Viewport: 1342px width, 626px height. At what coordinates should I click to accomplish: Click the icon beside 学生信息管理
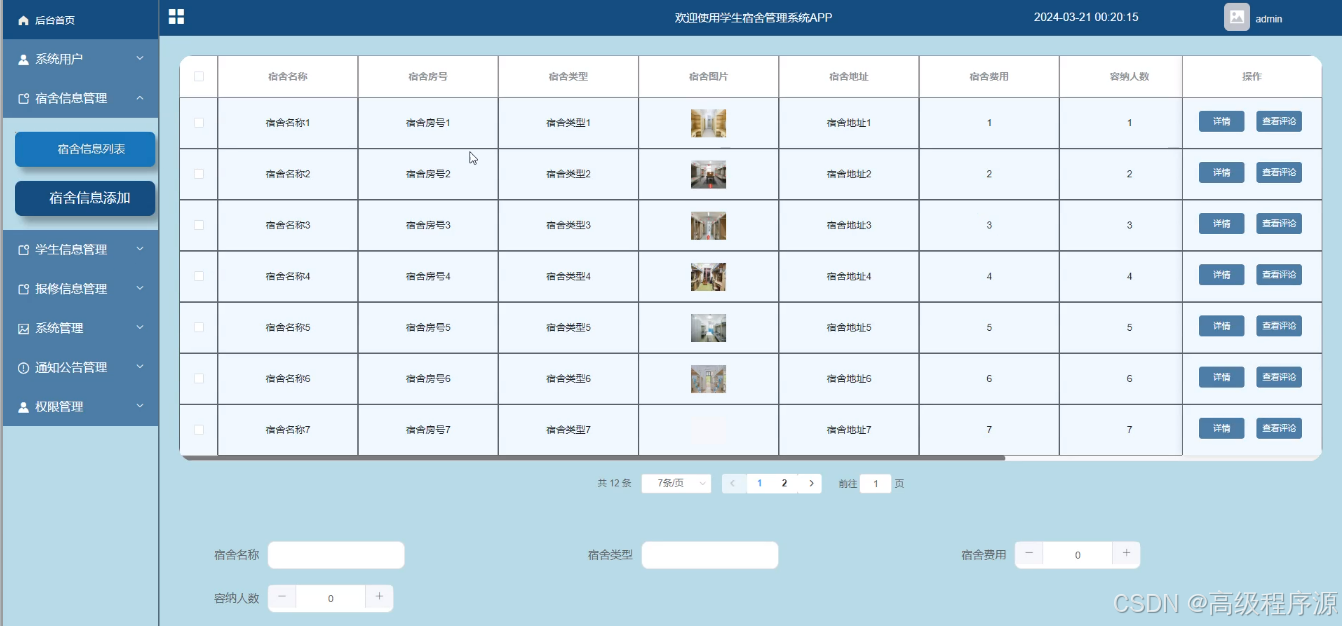tap(24, 250)
